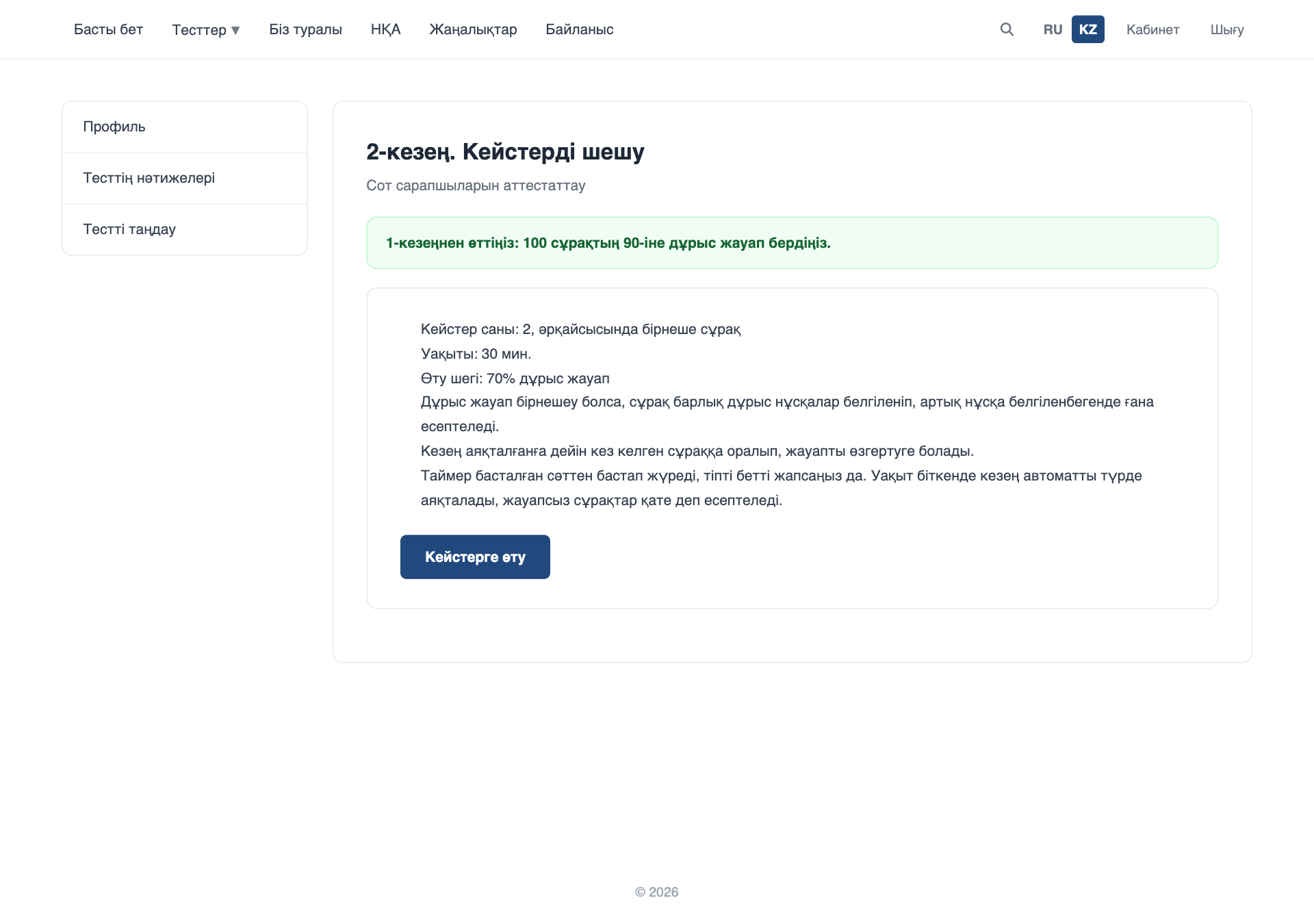The image size is (1314, 924).
Task: Click the line Өту шегі: 70%
Action: (515, 378)
